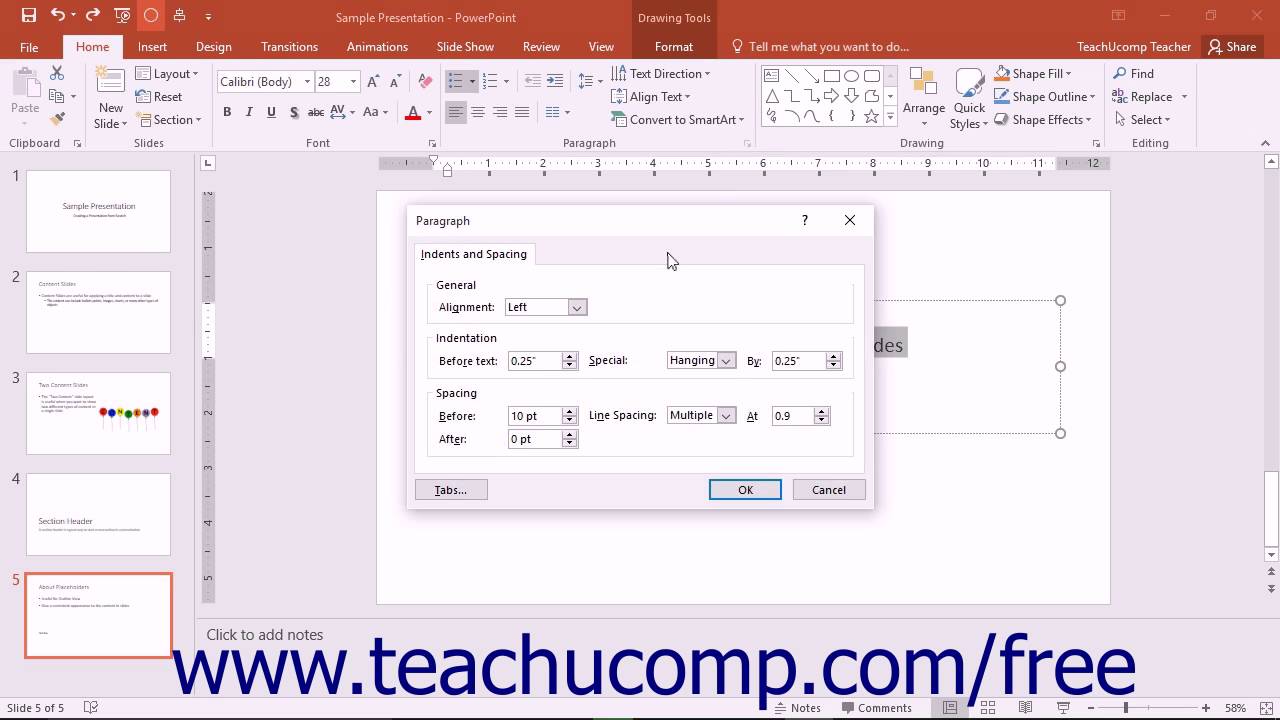Insert a New Slide

pyautogui.click(x=110, y=97)
